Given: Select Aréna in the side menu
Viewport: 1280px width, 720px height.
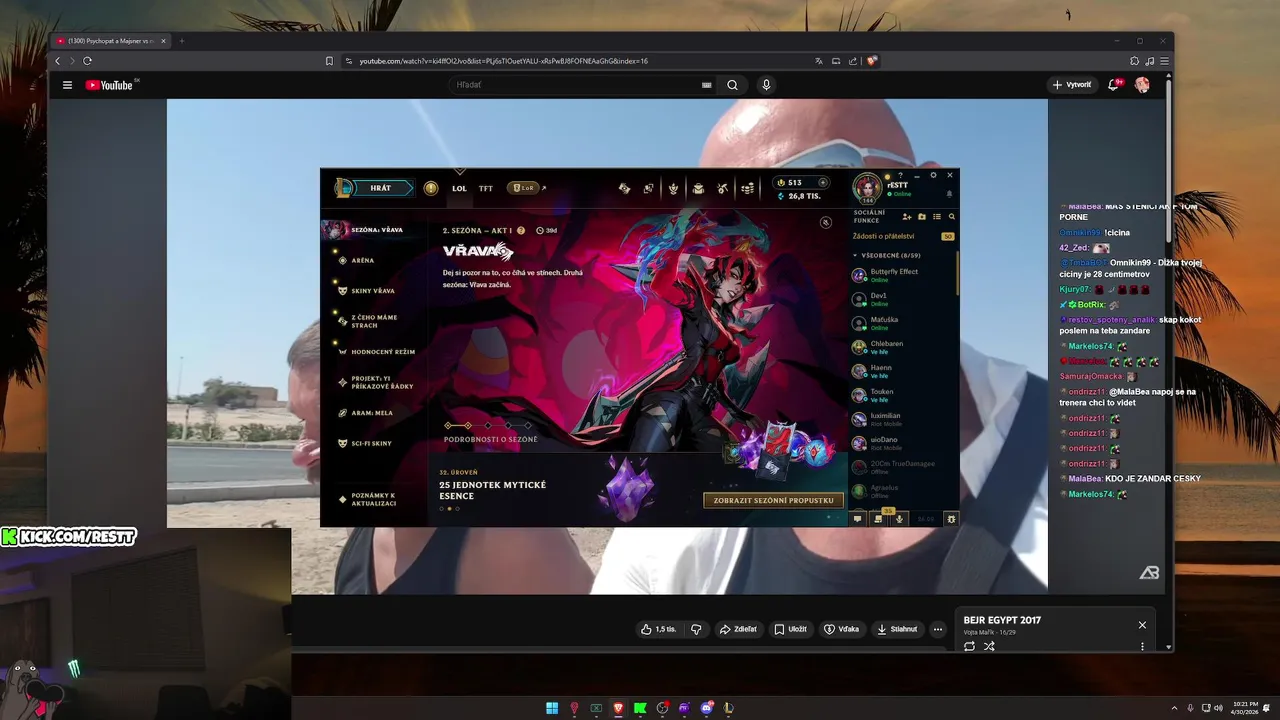Looking at the screenshot, I should pyautogui.click(x=362, y=260).
